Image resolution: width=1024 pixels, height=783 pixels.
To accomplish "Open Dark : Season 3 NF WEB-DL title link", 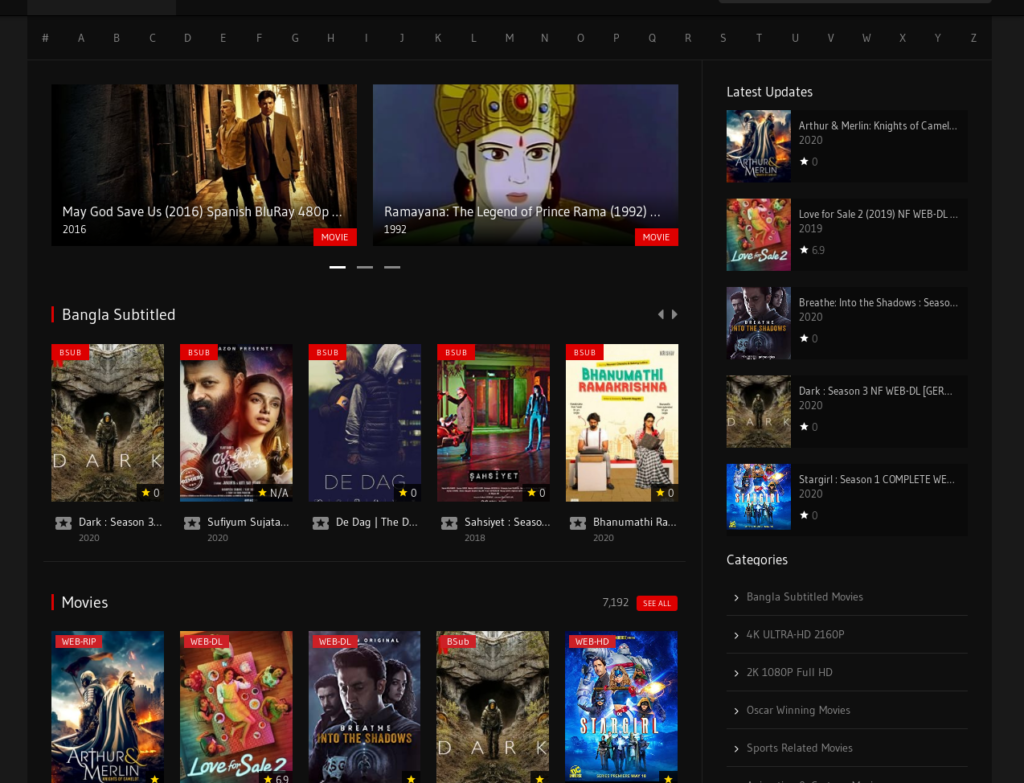I will click(875, 391).
